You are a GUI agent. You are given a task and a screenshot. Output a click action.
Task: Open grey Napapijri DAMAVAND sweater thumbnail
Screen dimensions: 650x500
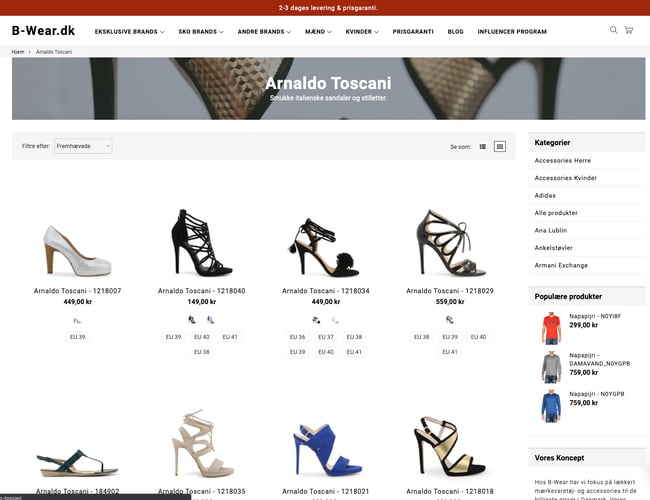(551, 367)
